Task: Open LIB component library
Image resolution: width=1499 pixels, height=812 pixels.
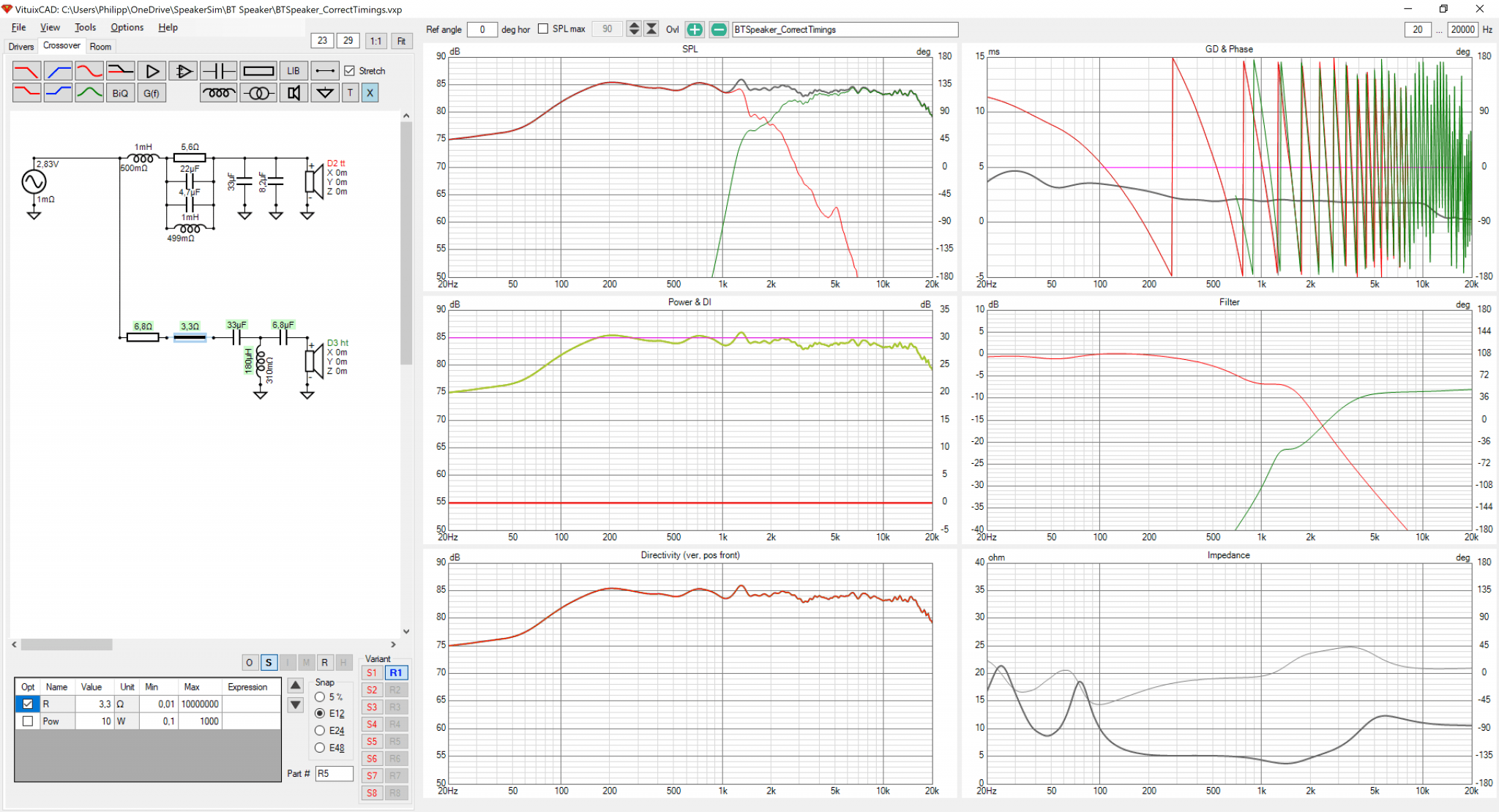Action: [x=294, y=71]
